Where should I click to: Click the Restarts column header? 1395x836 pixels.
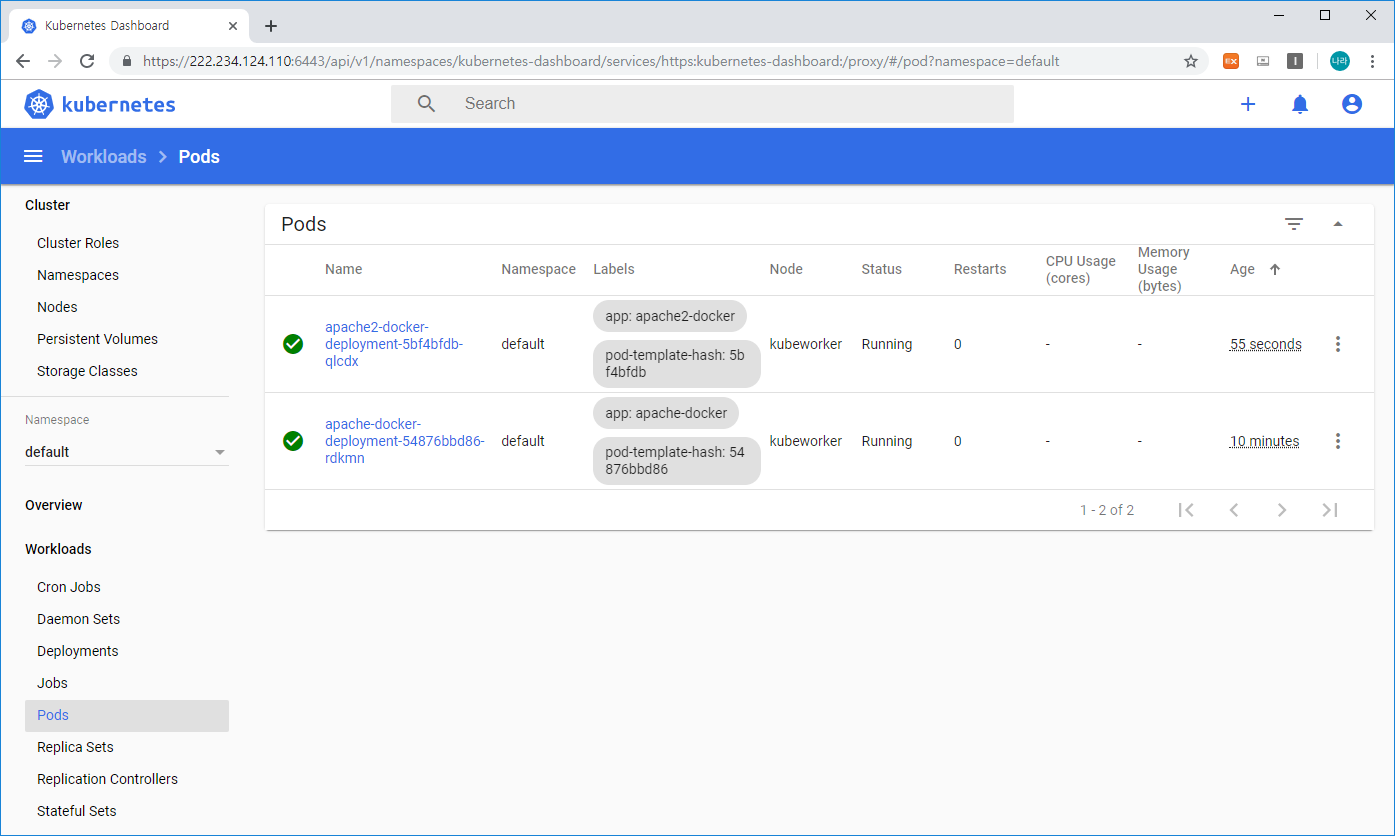pyautogui.click(x=980, y=269)
